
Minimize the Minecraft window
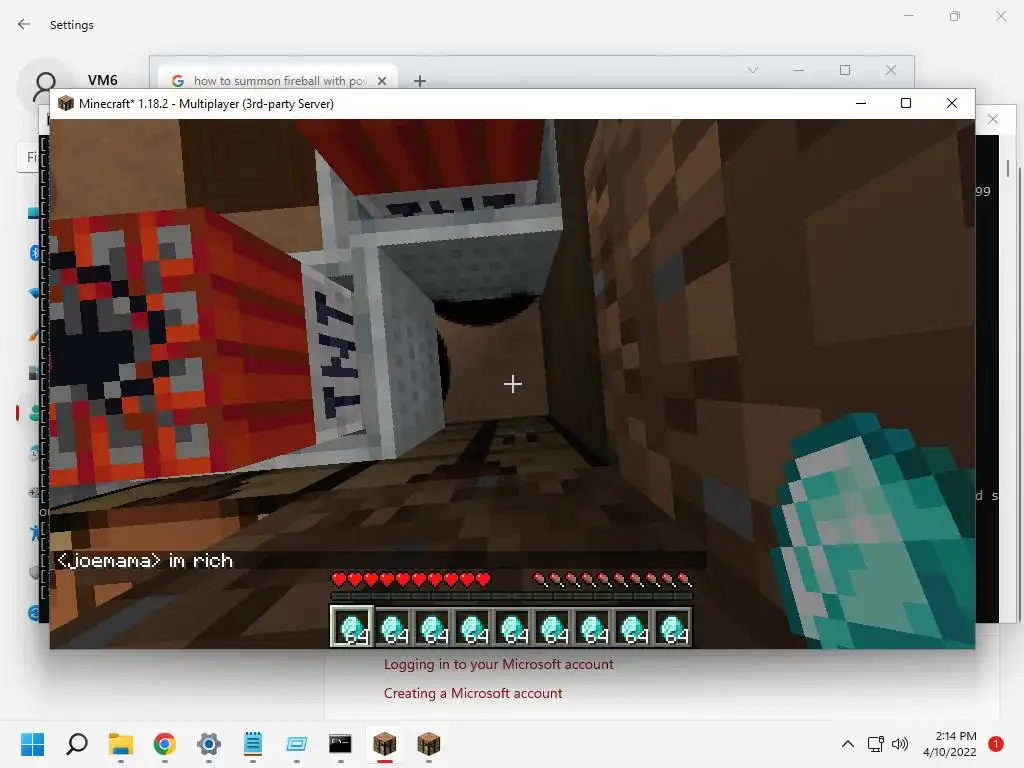click(861, 103)
